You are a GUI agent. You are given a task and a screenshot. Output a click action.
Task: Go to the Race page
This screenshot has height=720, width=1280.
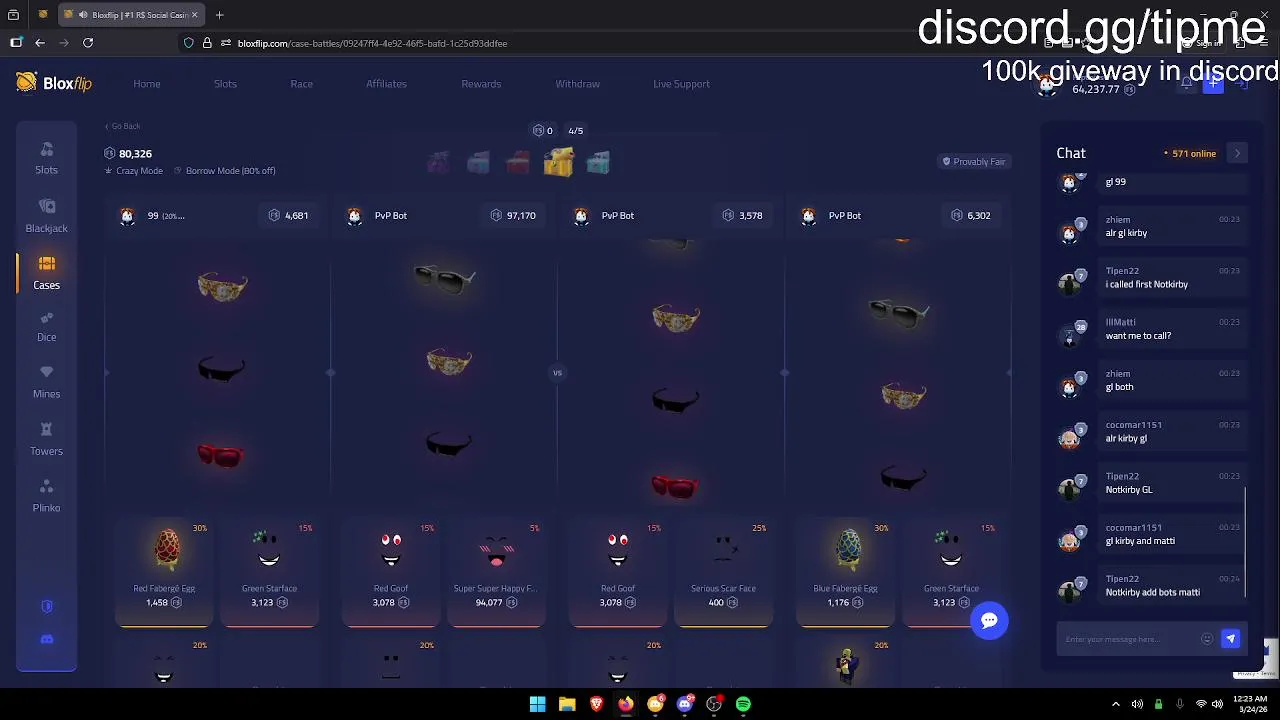pyautogui.click(x=302, y=84)
